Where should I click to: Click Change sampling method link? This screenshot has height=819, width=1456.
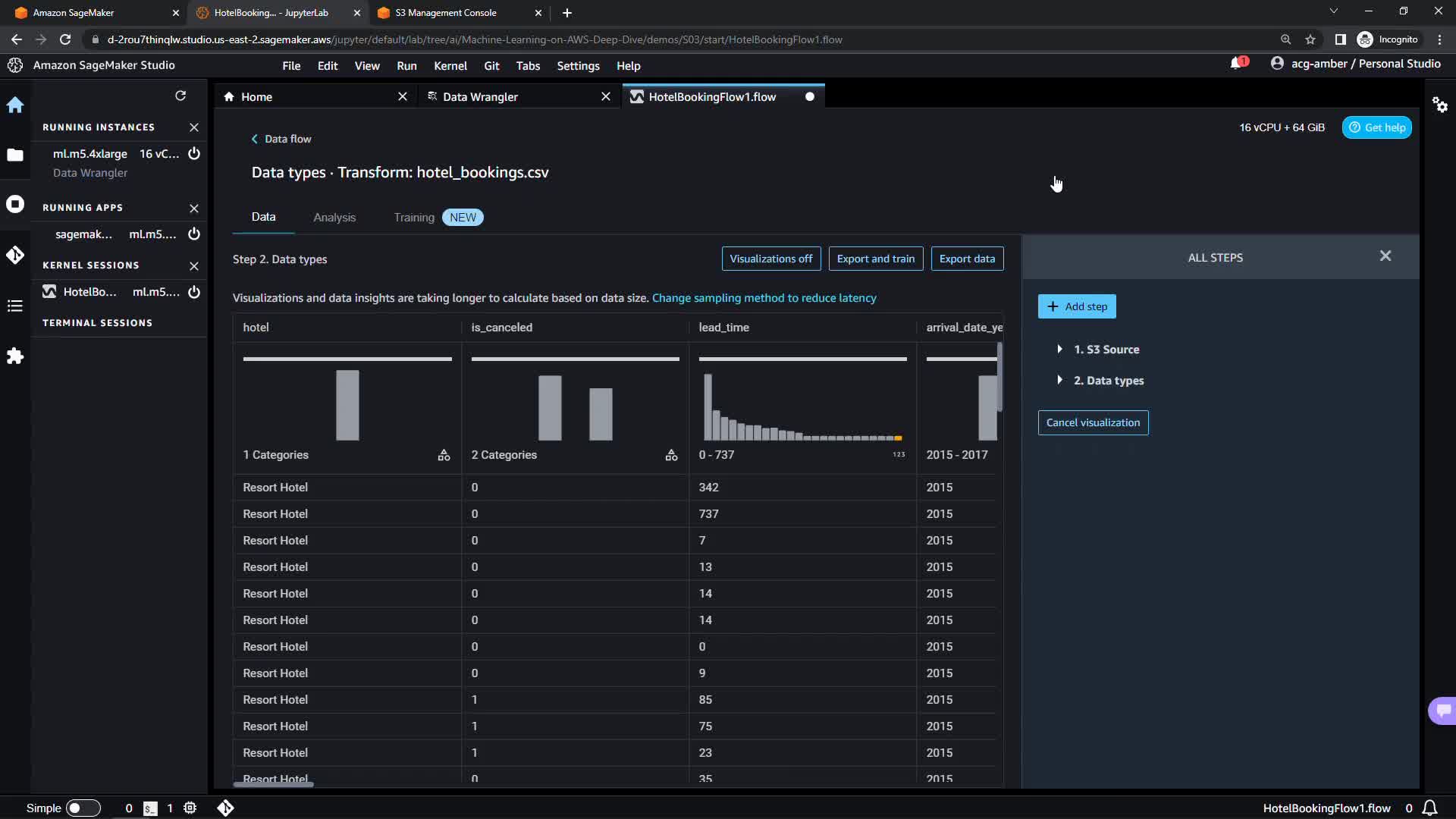(764, 298)
